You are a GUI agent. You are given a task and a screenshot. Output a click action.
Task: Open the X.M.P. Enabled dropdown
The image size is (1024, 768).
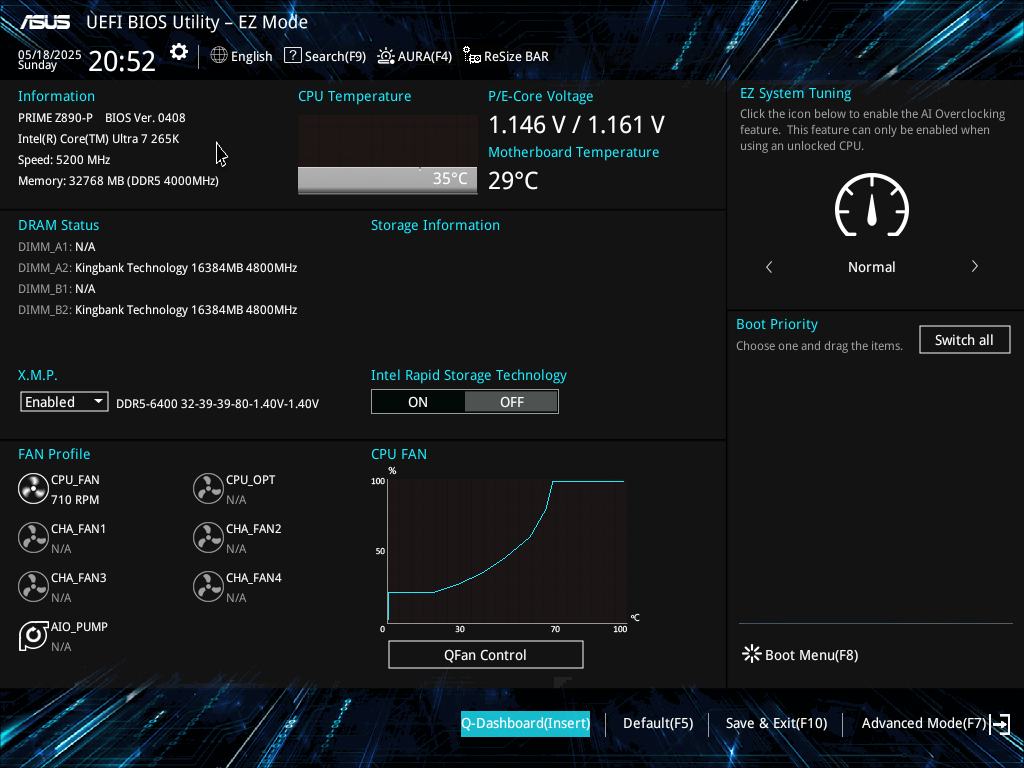click(x=64, y=402)
